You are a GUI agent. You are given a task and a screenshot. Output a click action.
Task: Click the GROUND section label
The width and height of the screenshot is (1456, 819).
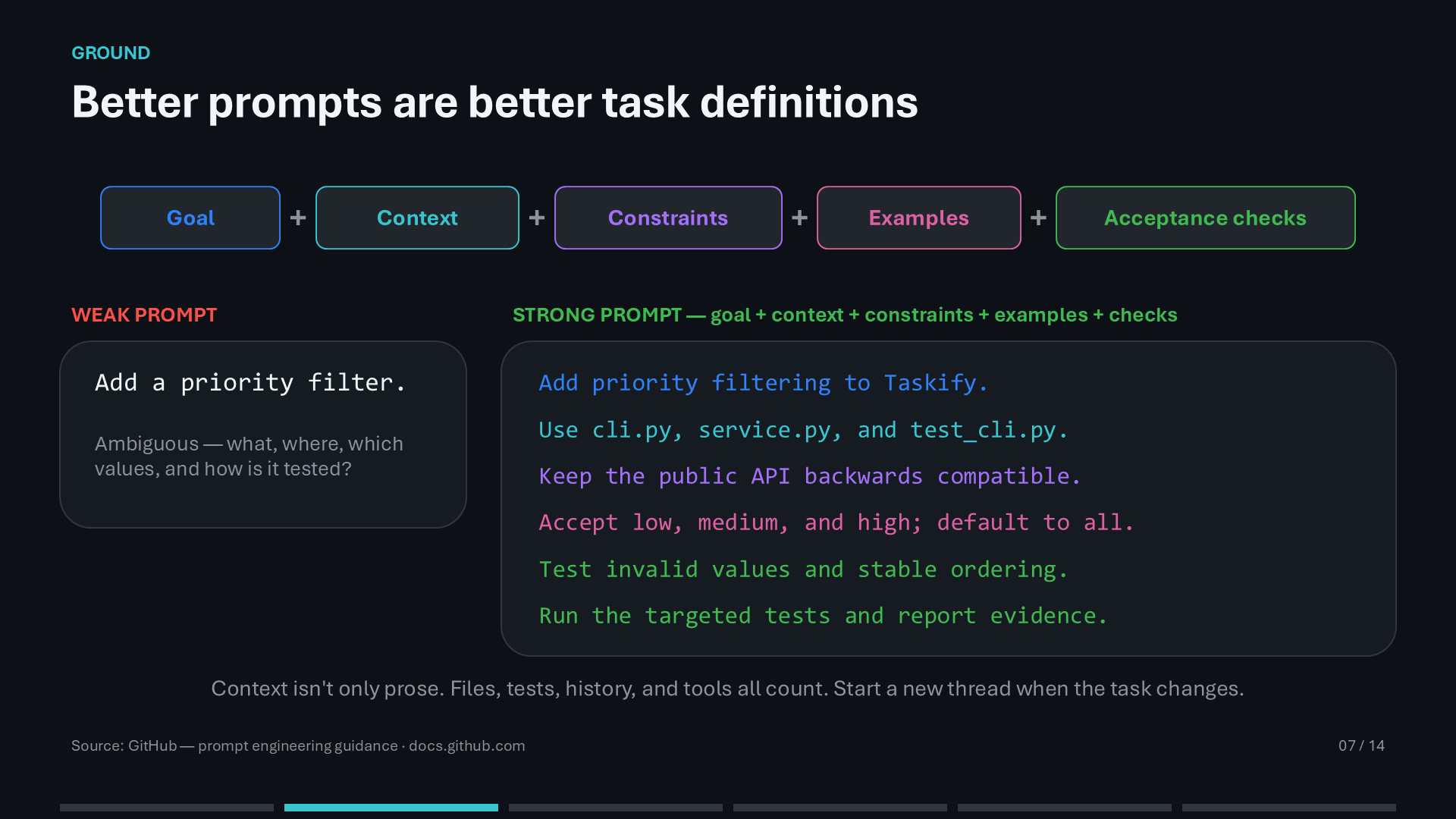111,53
